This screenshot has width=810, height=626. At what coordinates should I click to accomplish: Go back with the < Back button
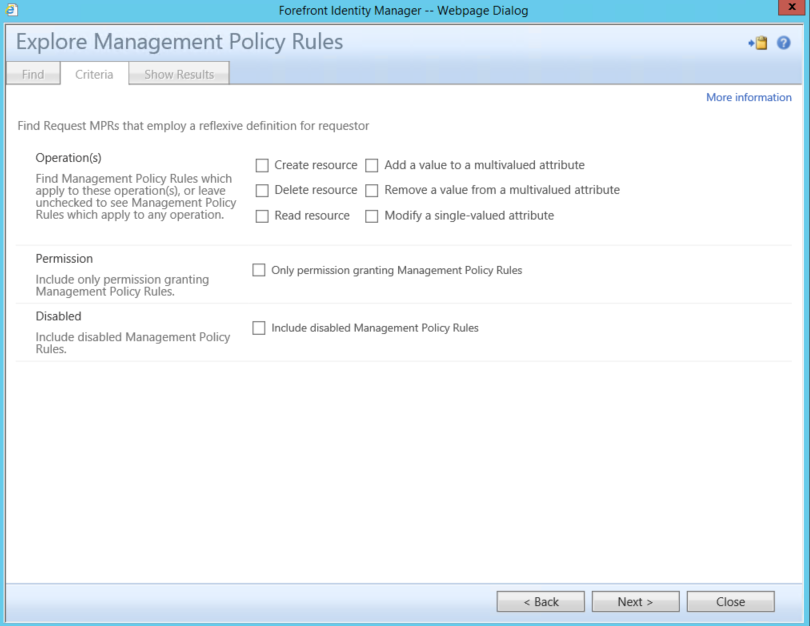click(x=541, y=602)
